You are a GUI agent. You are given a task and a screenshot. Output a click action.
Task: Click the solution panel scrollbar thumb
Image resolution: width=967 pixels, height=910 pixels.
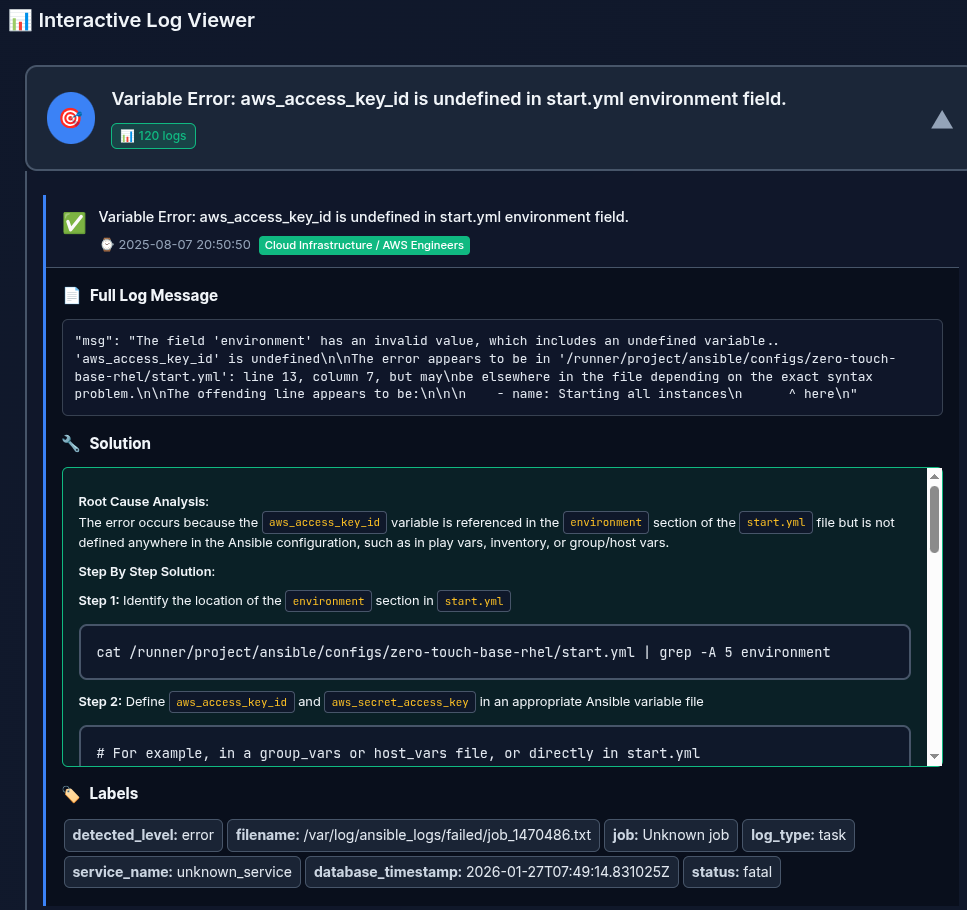pyautogui.click(x=934, y=518)
